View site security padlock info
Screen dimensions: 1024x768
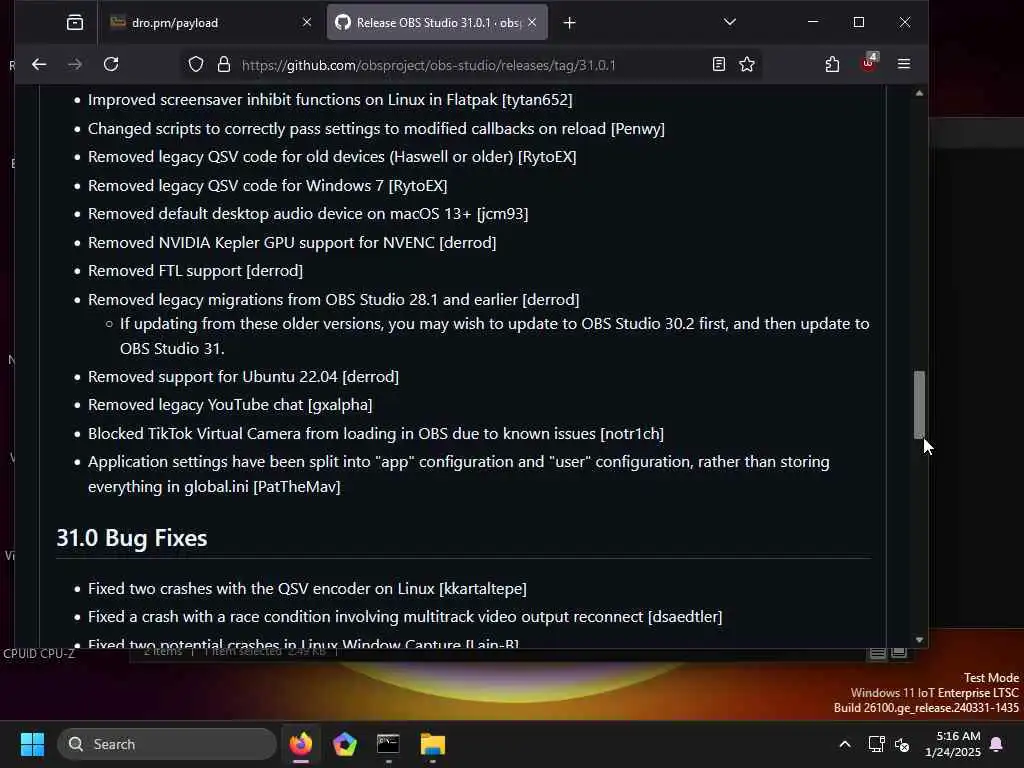(x=224, y=64)
